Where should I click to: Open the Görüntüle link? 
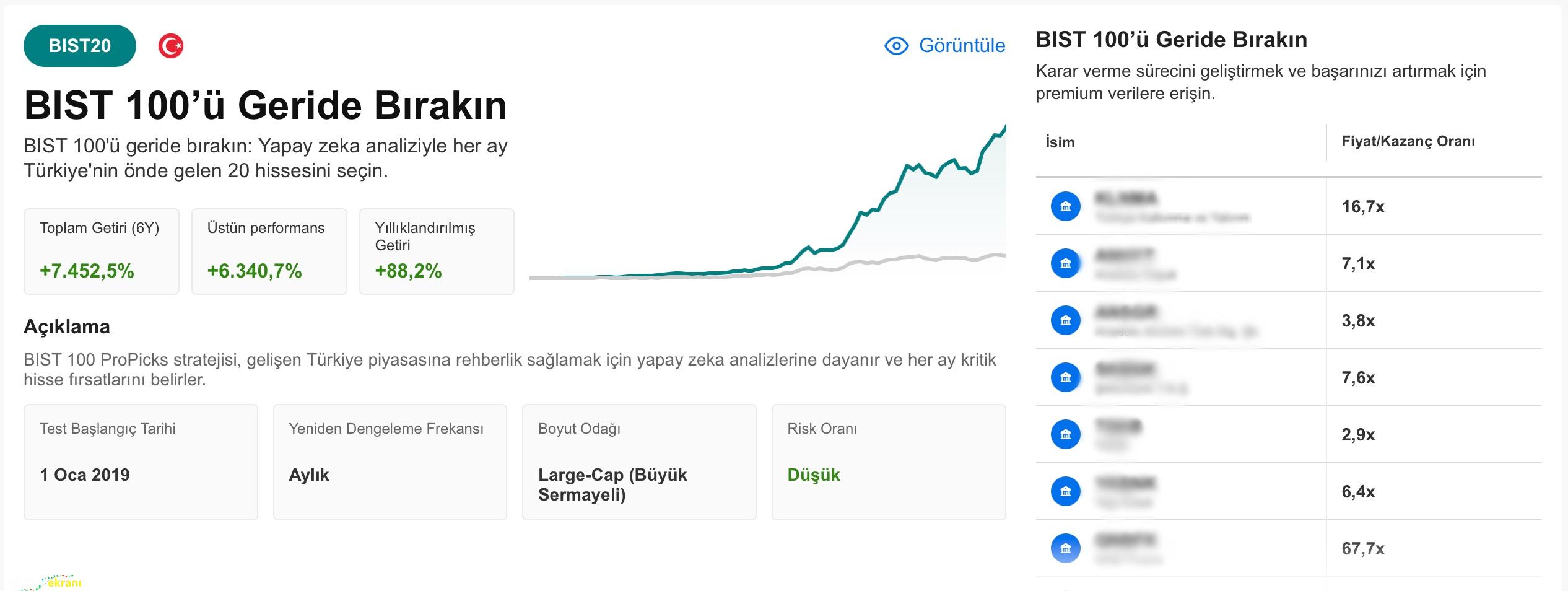point(962,46)
